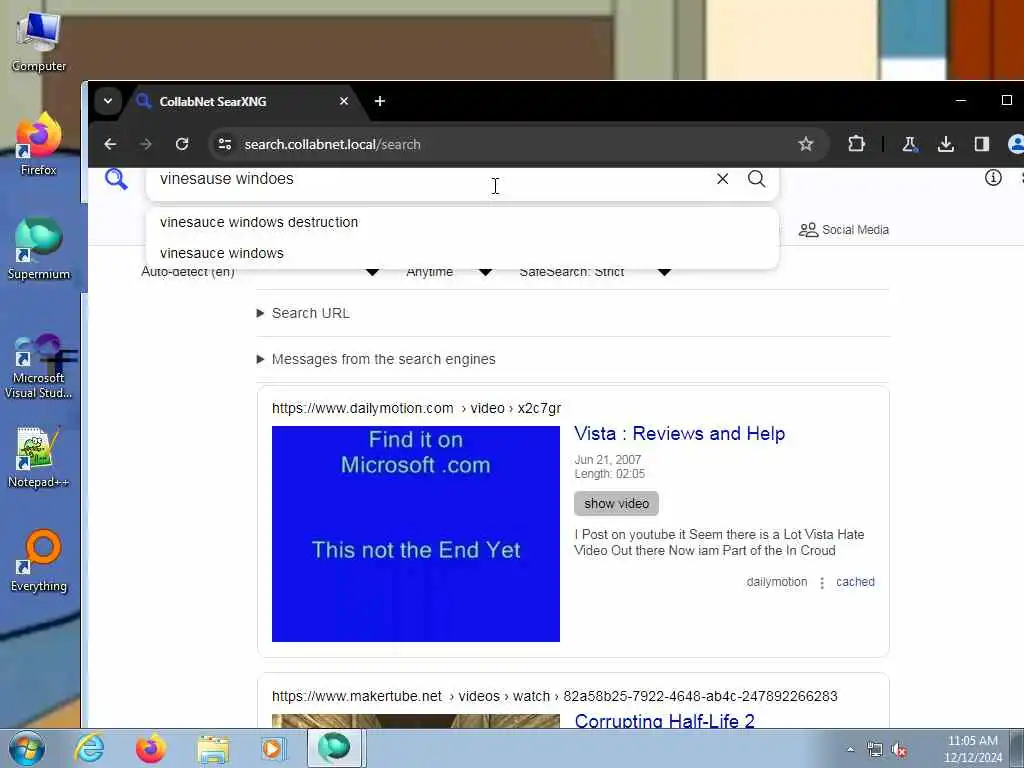The image size is (1024, 768).
Task: Open the Supermium desktop shortcut
Action: tap(39, 249)
